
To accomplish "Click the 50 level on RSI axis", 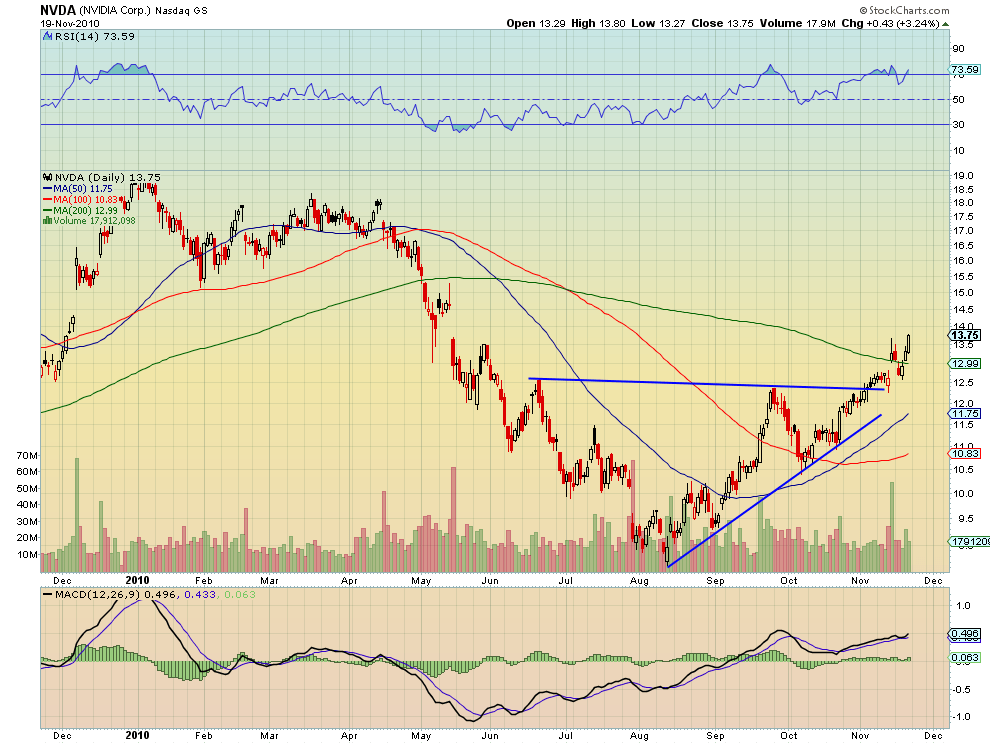I will tap(958, 100).
